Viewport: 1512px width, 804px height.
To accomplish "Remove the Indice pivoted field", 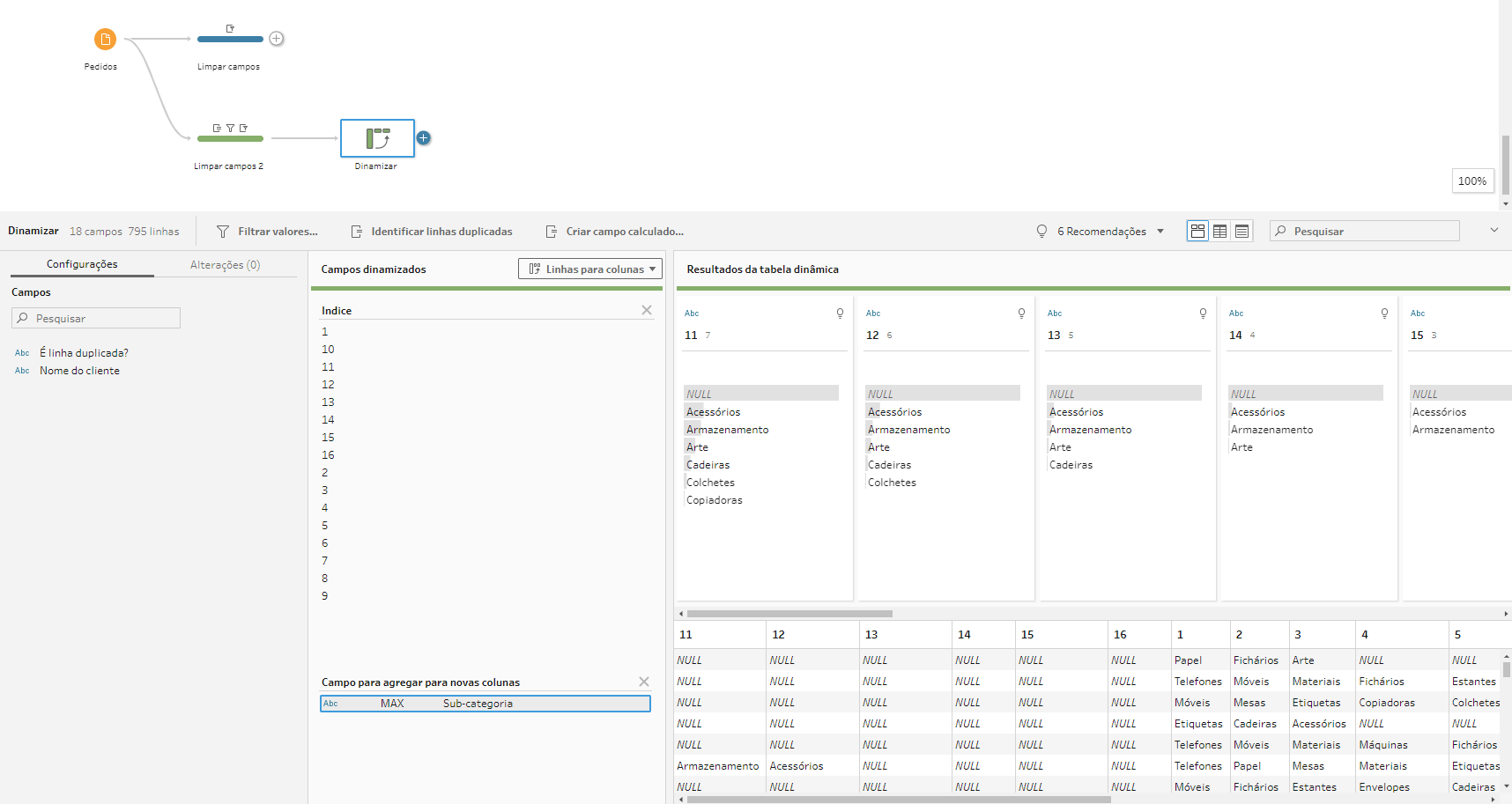I will (x=647, y=310).
